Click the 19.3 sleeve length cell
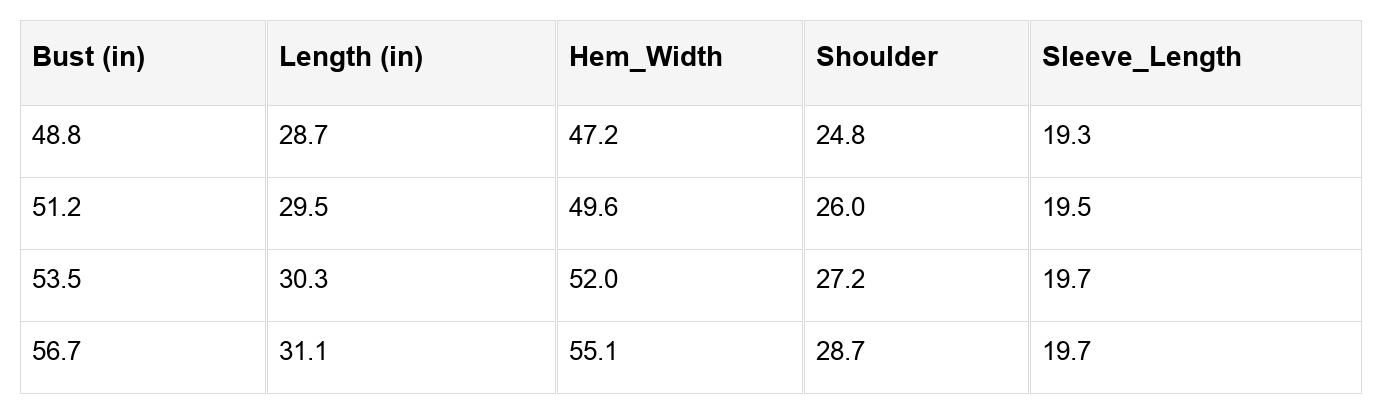 point(1066,136)
